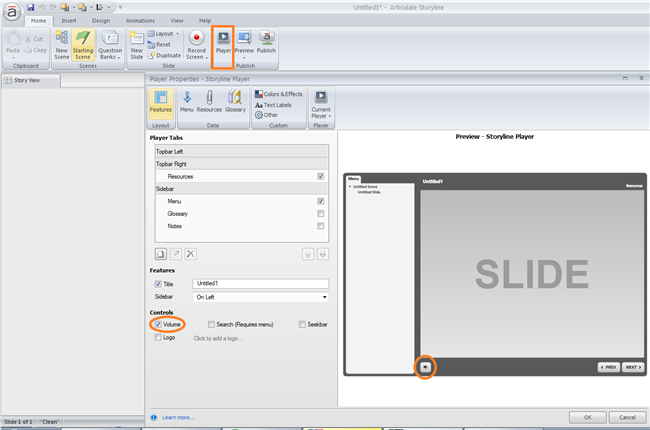Expand the Current Player dropdown
Screen dimensions: 650x430
pos(321,102)
